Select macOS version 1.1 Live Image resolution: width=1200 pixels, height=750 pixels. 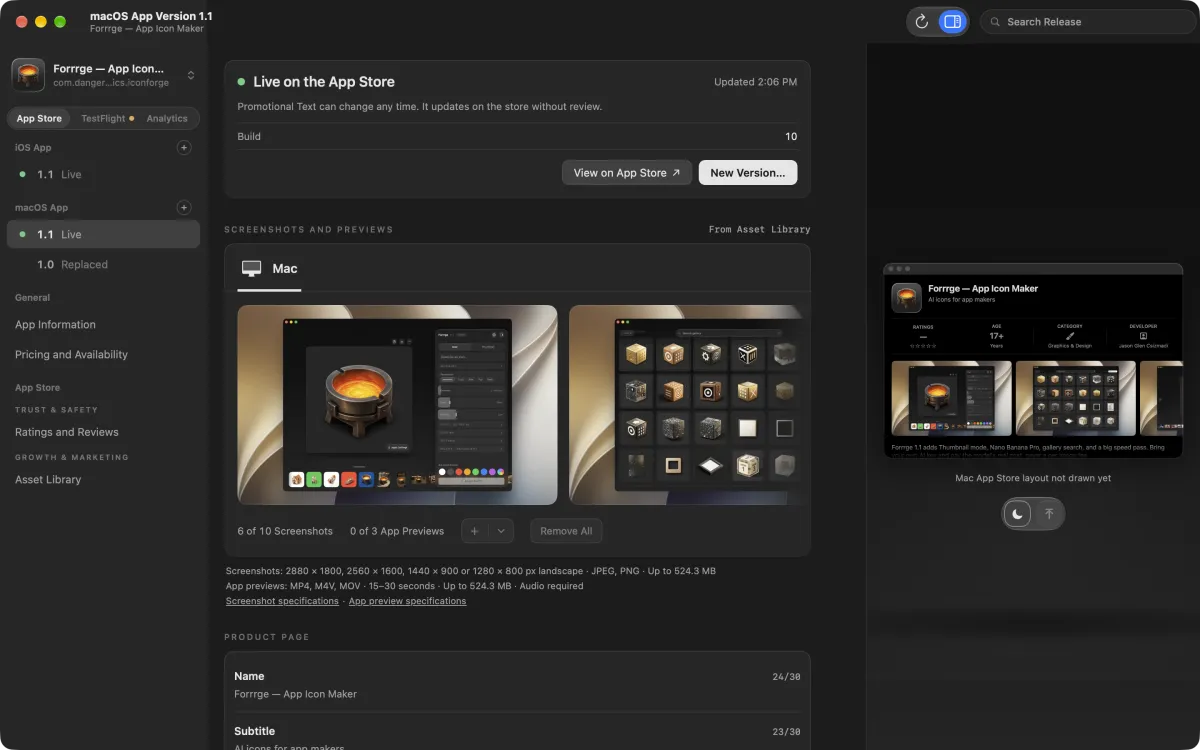click(103, 234)
